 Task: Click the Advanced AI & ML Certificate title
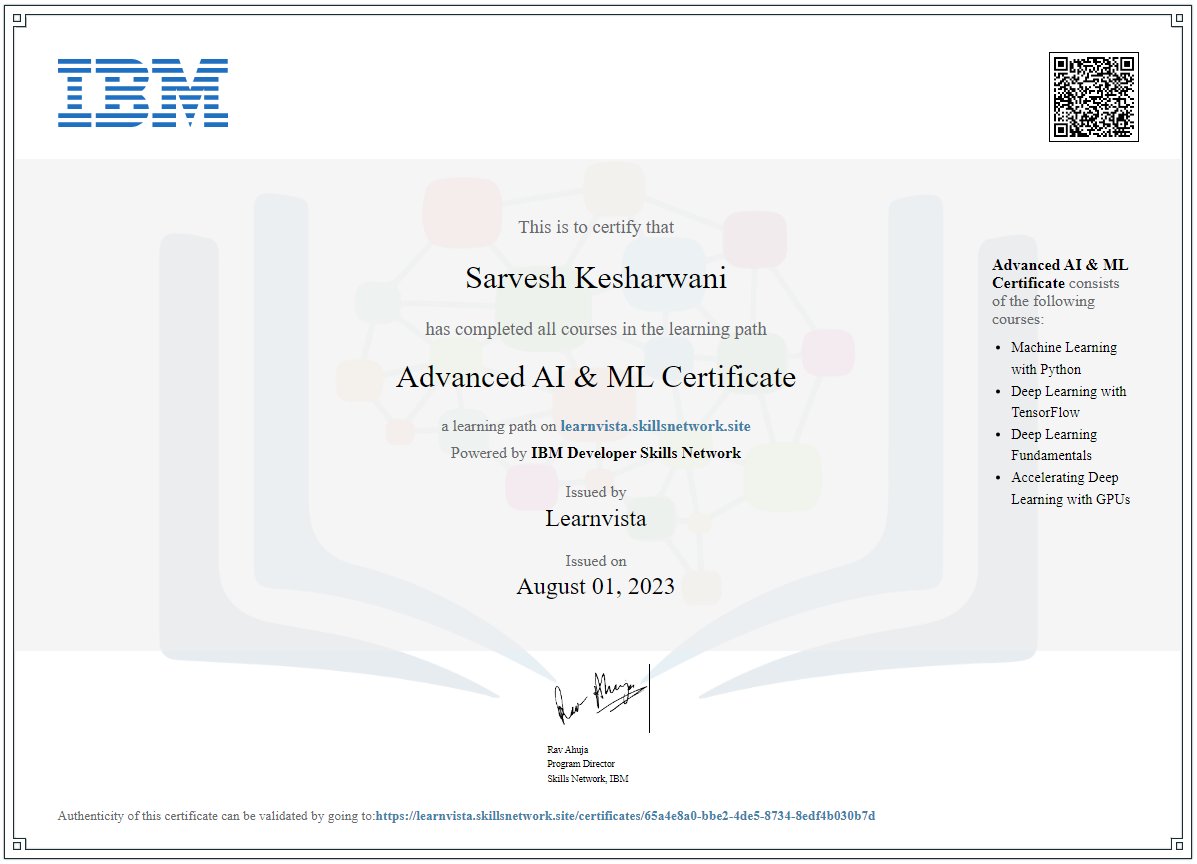595,377
